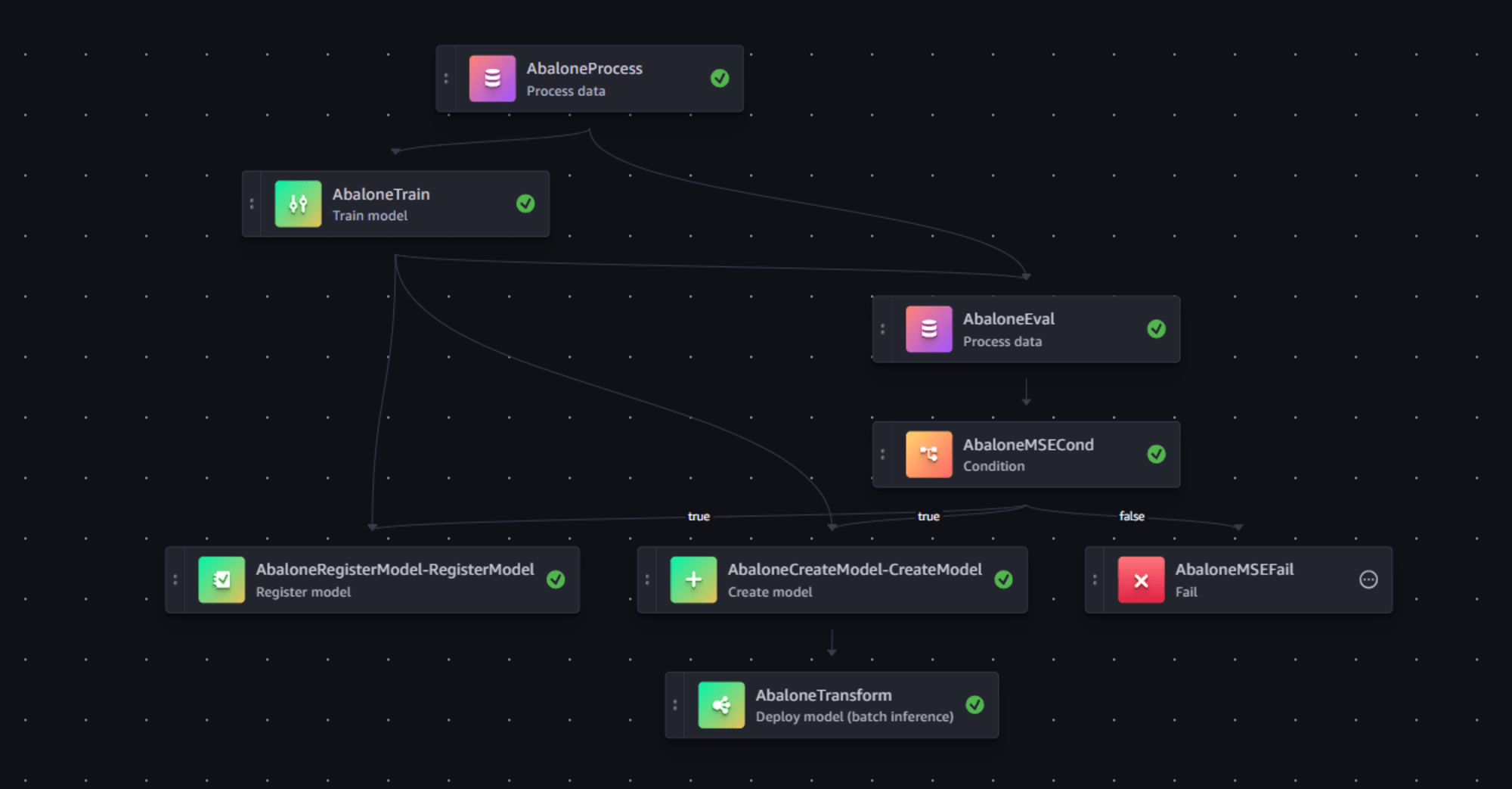The height and width of the screenshot is (789, 1512).
Task: Click the AbaloneTrain sliders icon
Action: tap(298, 204)
